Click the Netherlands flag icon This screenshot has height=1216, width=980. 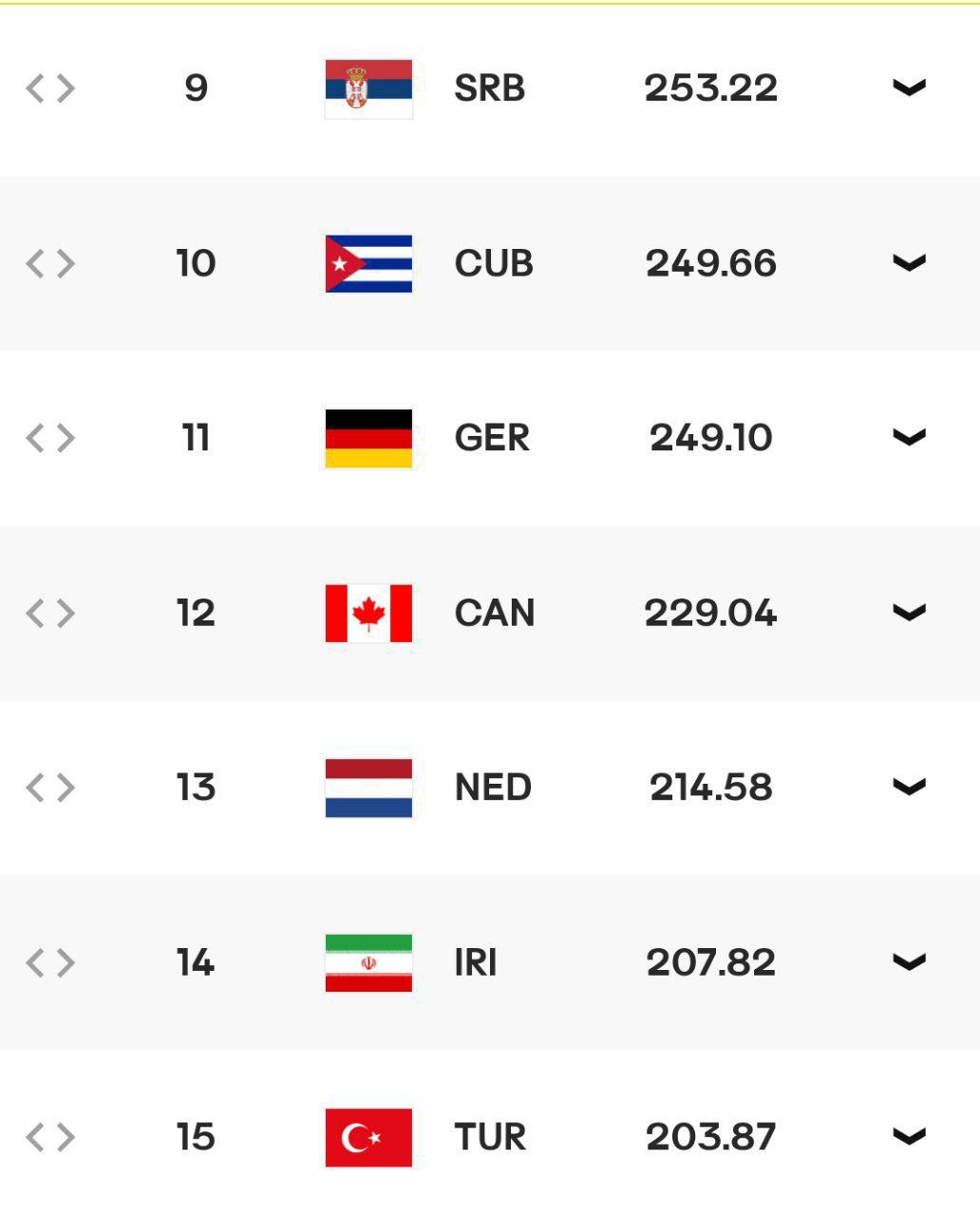368,788
